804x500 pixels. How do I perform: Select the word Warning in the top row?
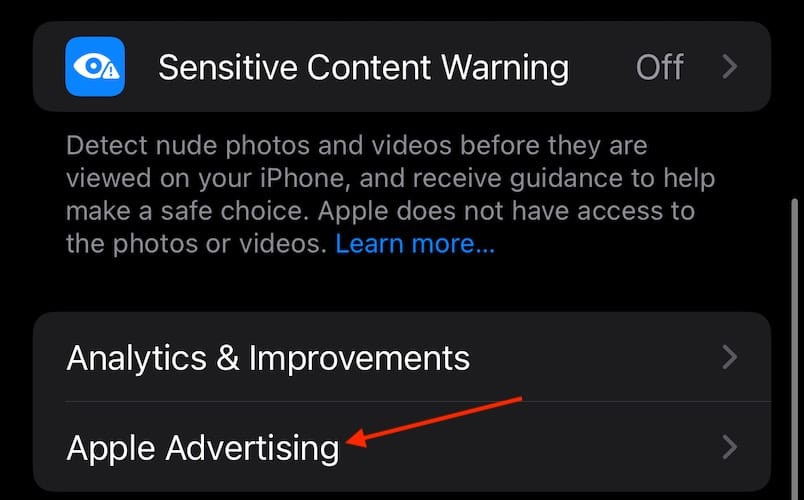505,68
